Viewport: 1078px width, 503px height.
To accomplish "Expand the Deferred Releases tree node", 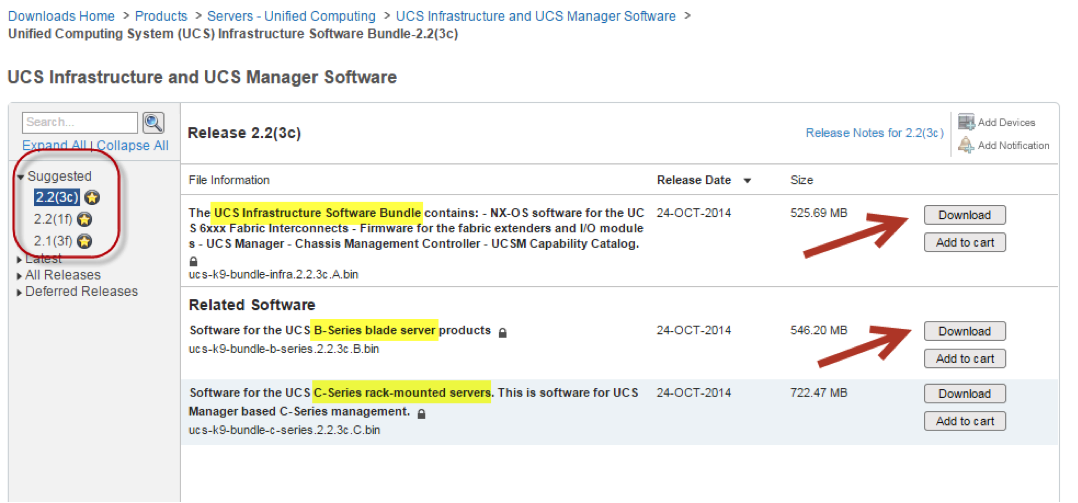I will tap(19, 293).
